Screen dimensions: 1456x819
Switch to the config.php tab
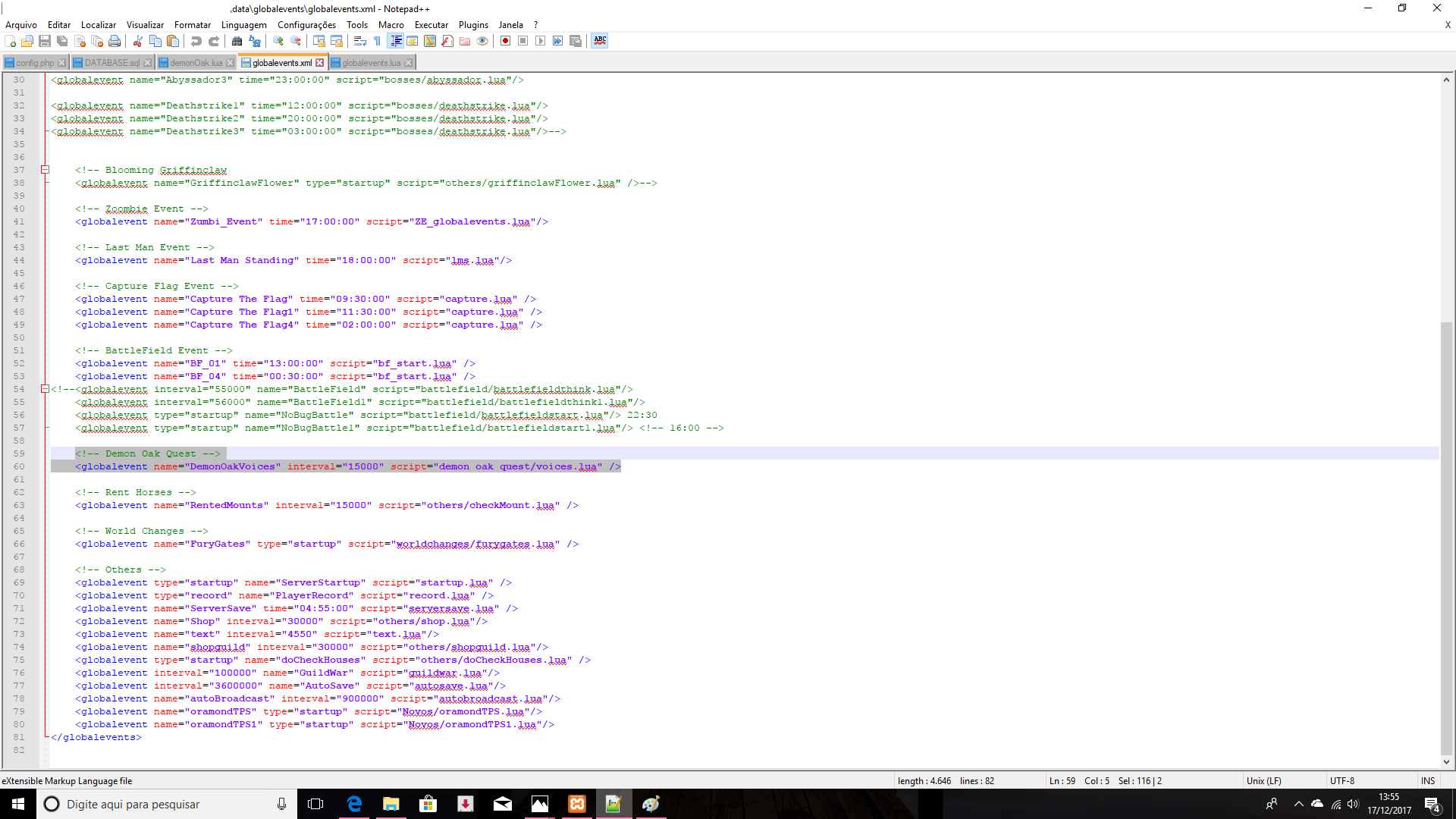[x=35, y=63]
